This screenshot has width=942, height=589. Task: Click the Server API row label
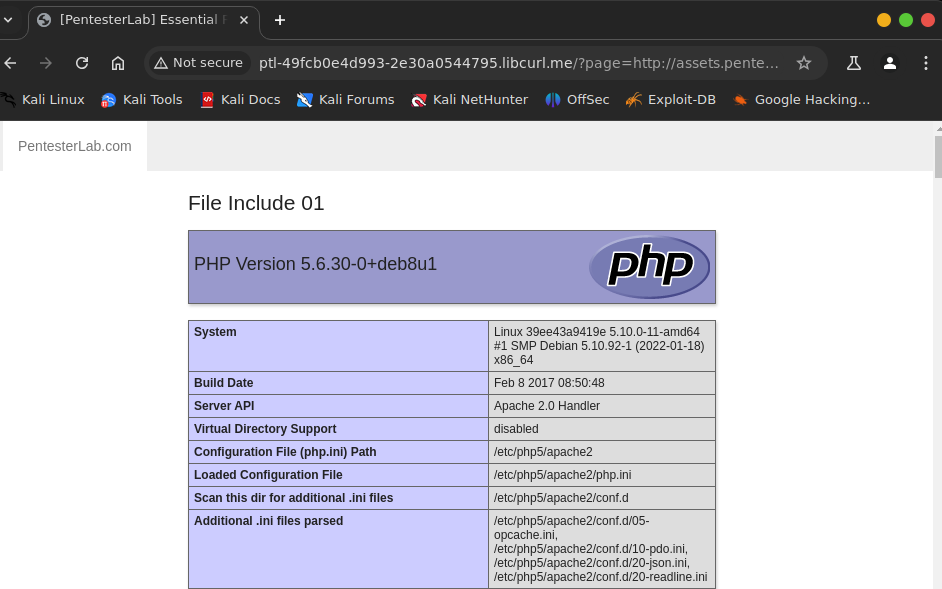pos(224,406)
